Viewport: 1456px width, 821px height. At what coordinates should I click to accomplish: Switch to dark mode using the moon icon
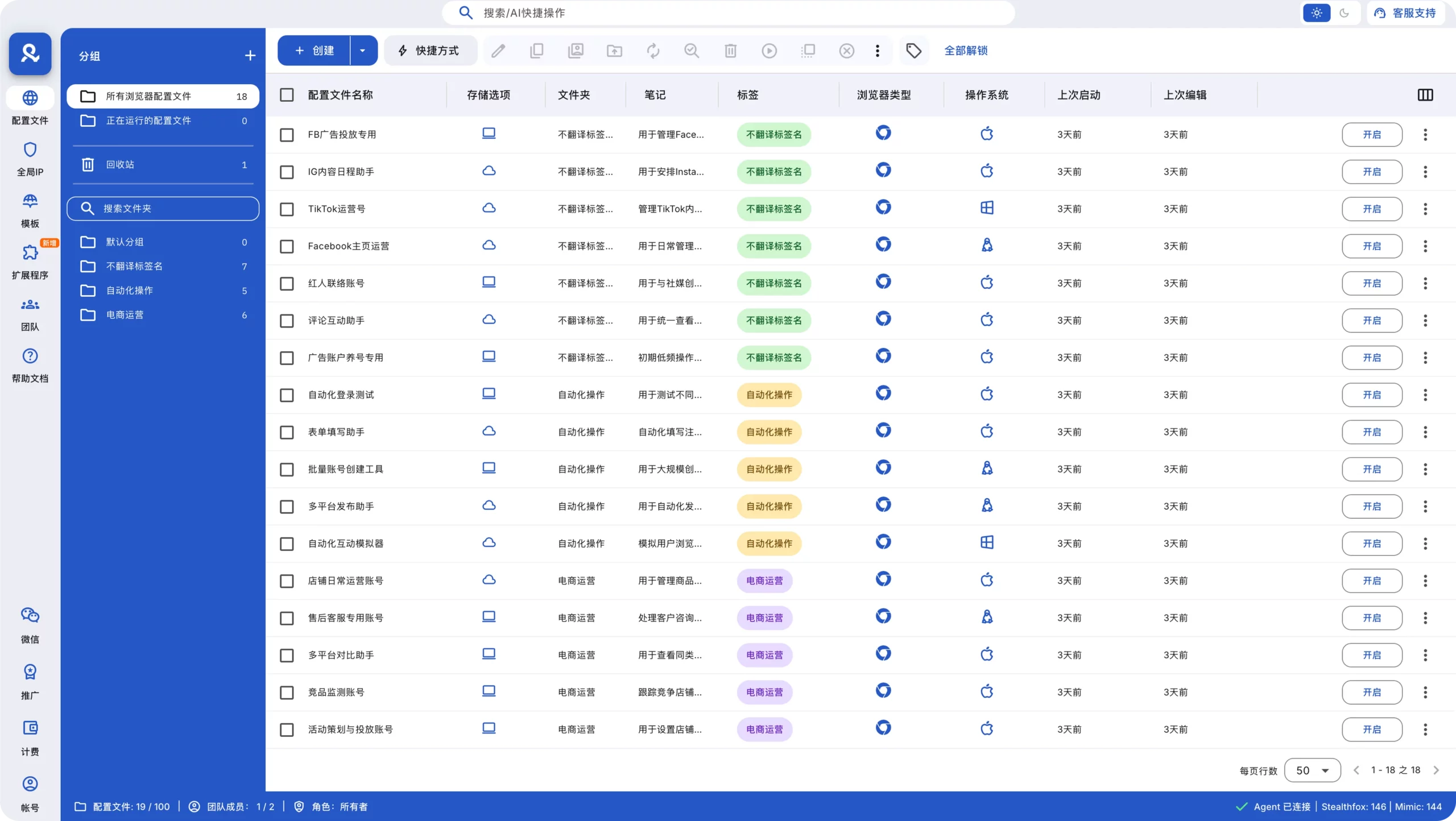tap(1344, 13)
